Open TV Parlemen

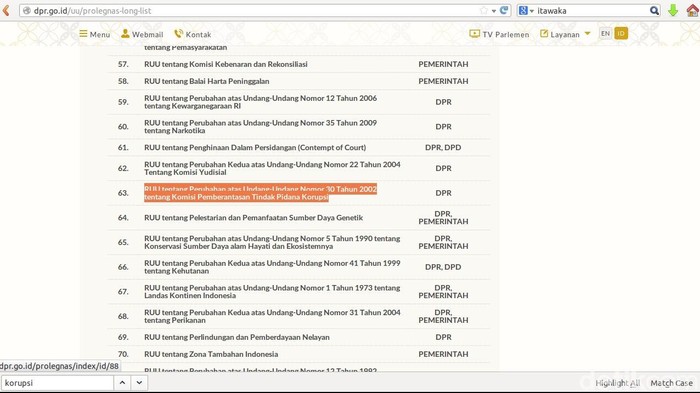coord(499,34)
